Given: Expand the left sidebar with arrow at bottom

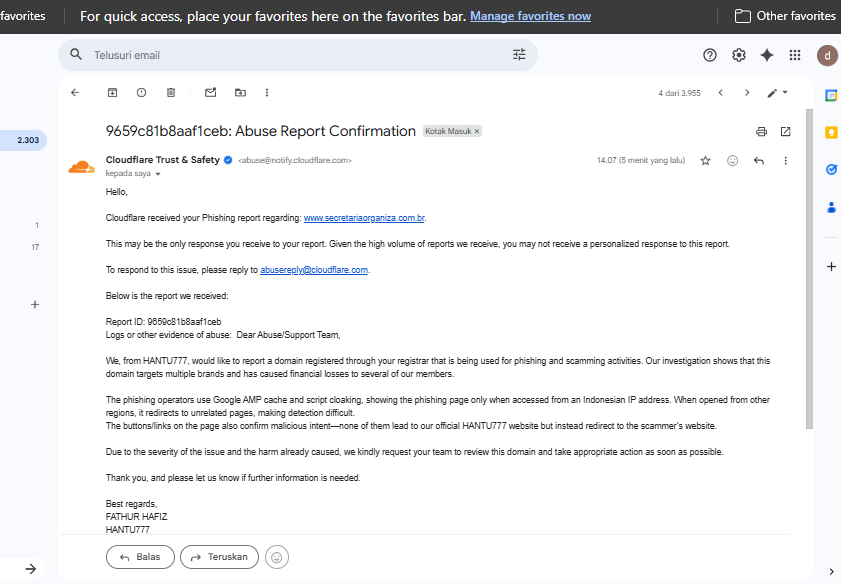Looking at the screenshot, I should pos(31,569).
